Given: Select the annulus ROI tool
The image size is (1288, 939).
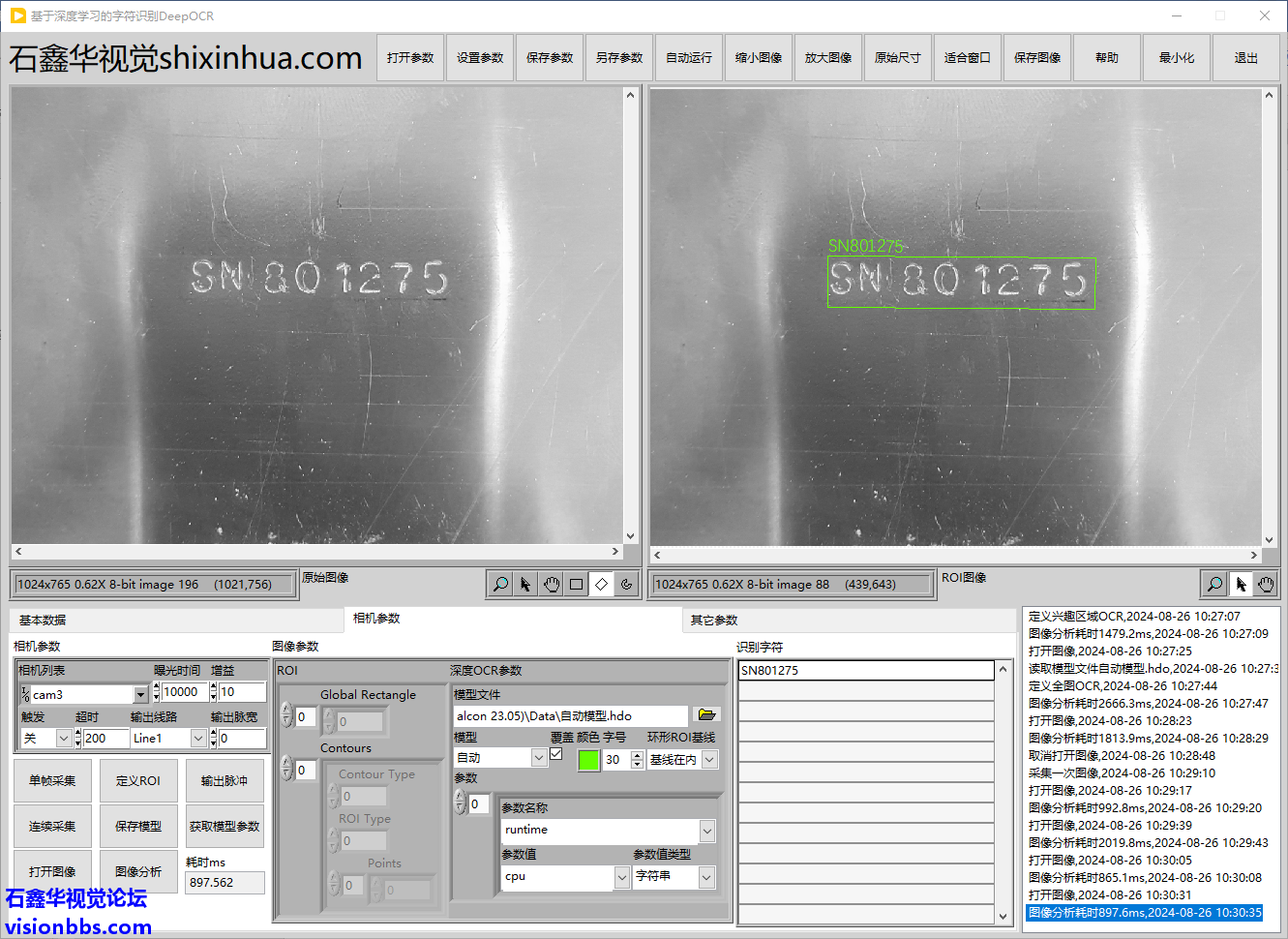Looking at the screenshot, I should [x=626, y=584].
